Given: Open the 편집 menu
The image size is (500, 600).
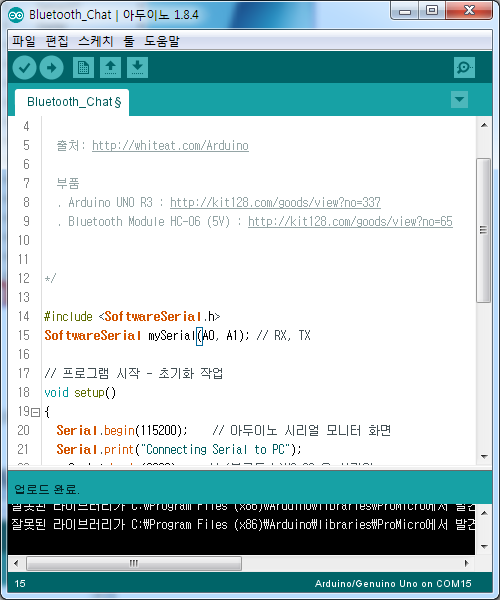Looking at the screenshot, I should pos(57,41).
